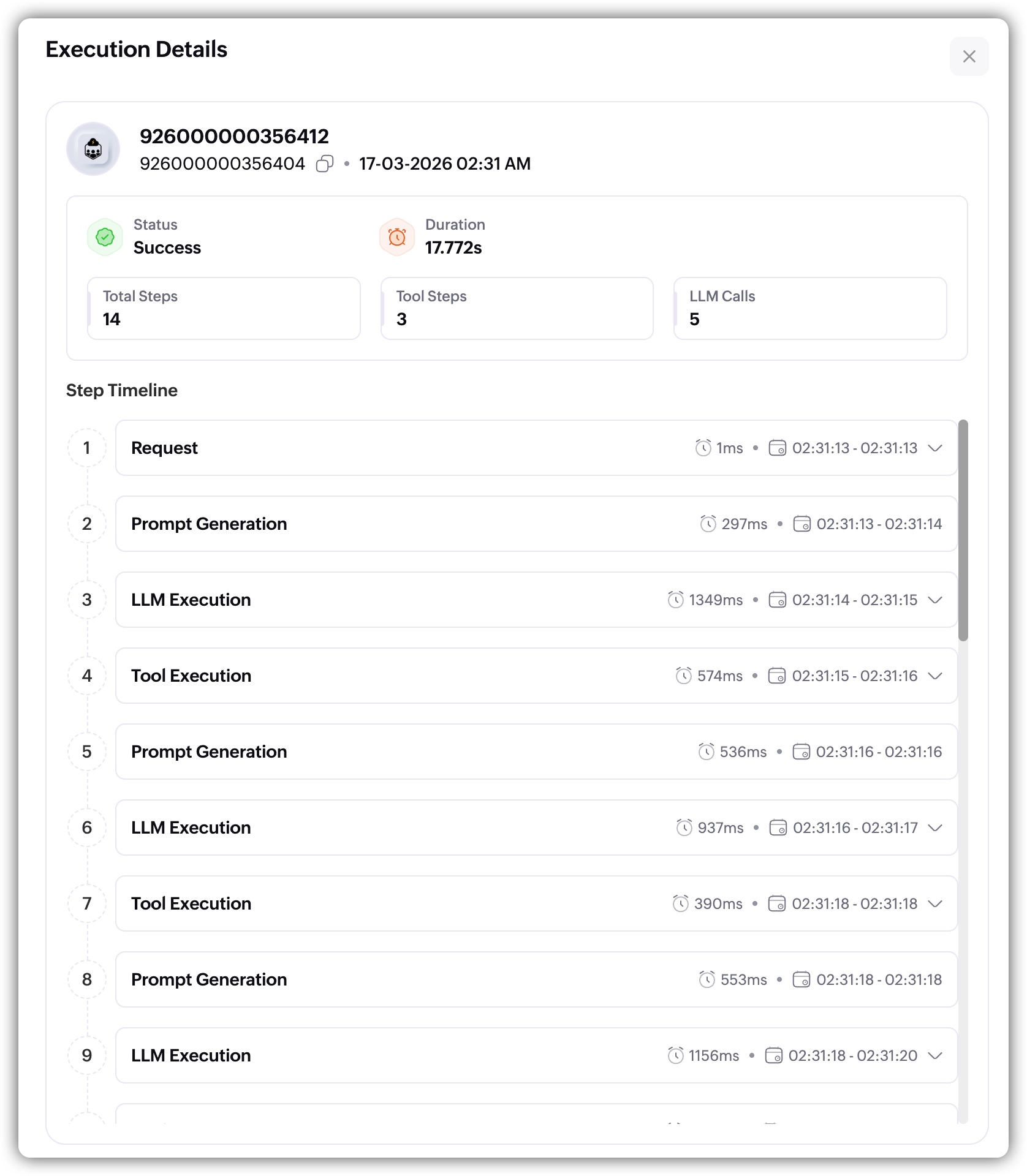Click the green Success status badge icon

tap(105, 237)
